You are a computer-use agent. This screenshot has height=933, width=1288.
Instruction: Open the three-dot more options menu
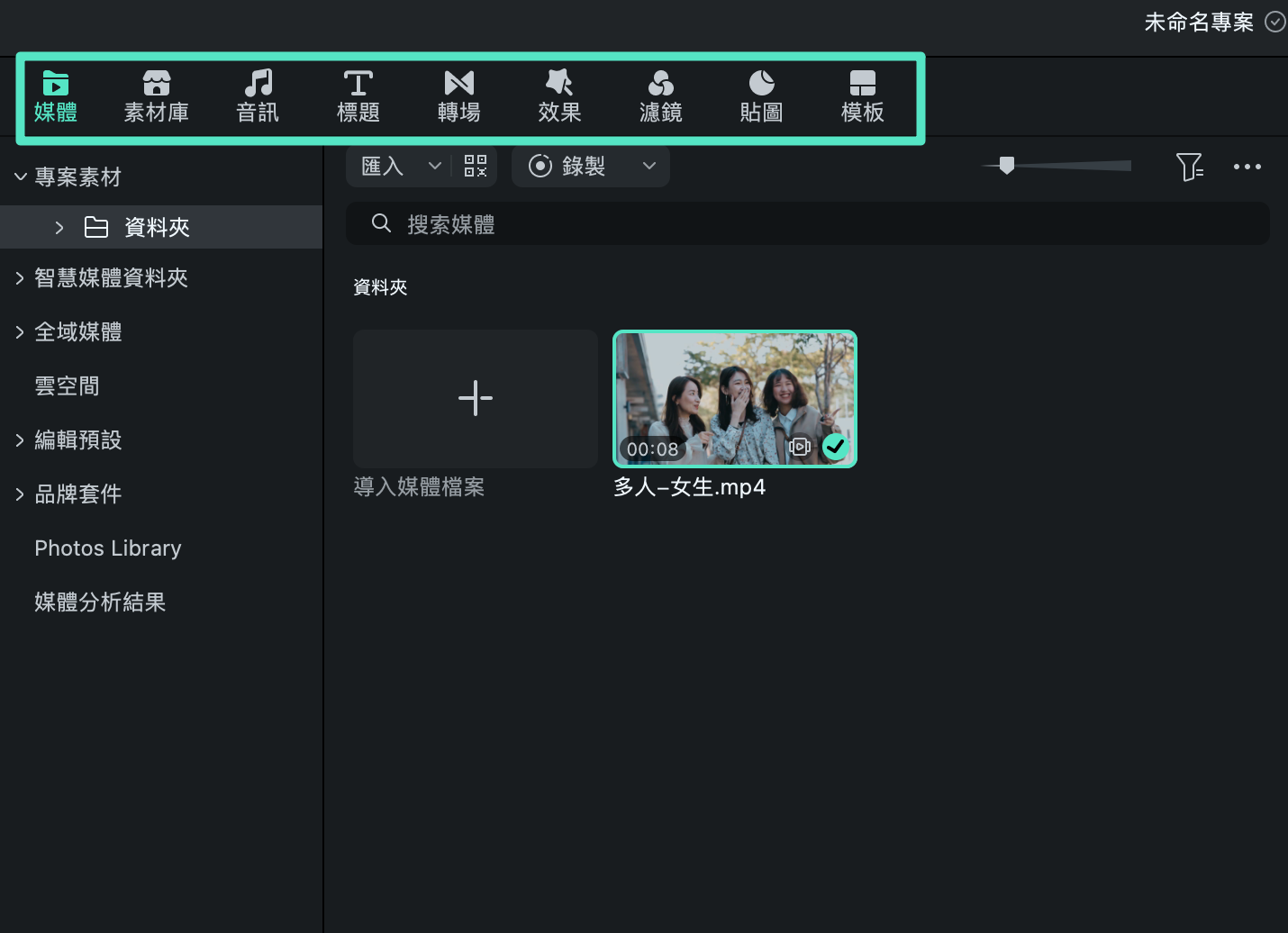tap(1247, 167)
